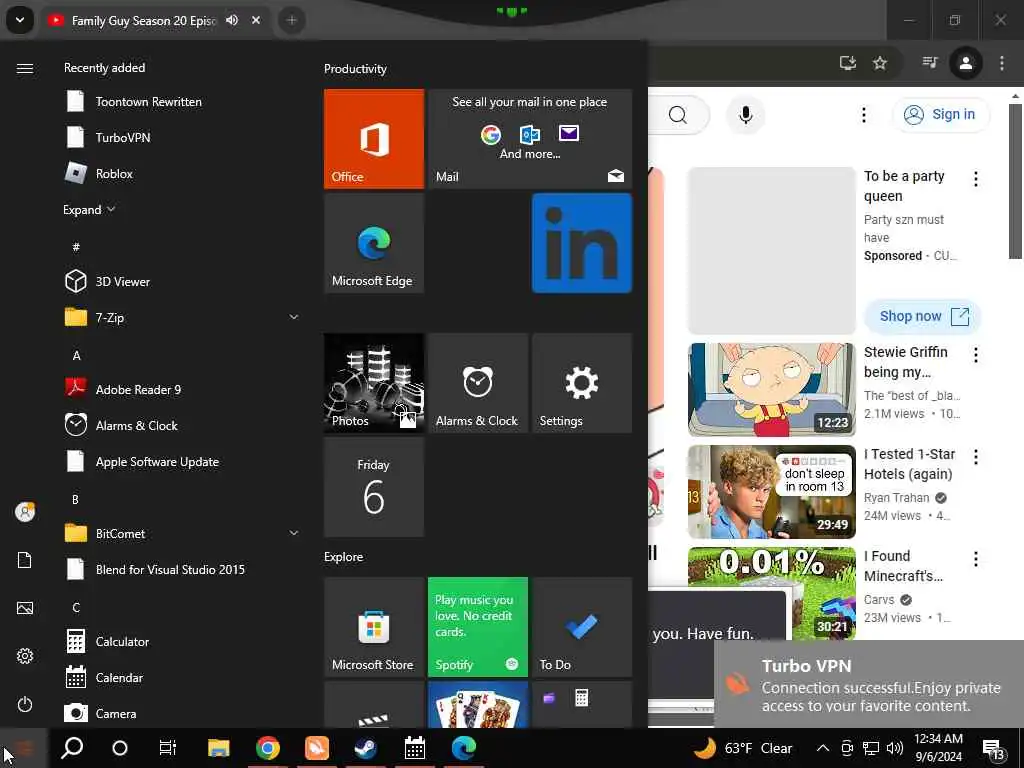This screenshot has width=1024, height=768.
Task: Open Settings gear in Start sidebar
Action: click(25, 656)
